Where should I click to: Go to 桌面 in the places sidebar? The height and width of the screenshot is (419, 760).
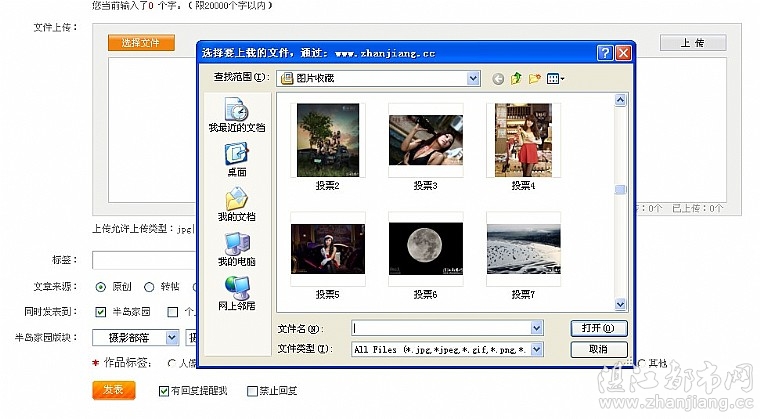(236, 158)
